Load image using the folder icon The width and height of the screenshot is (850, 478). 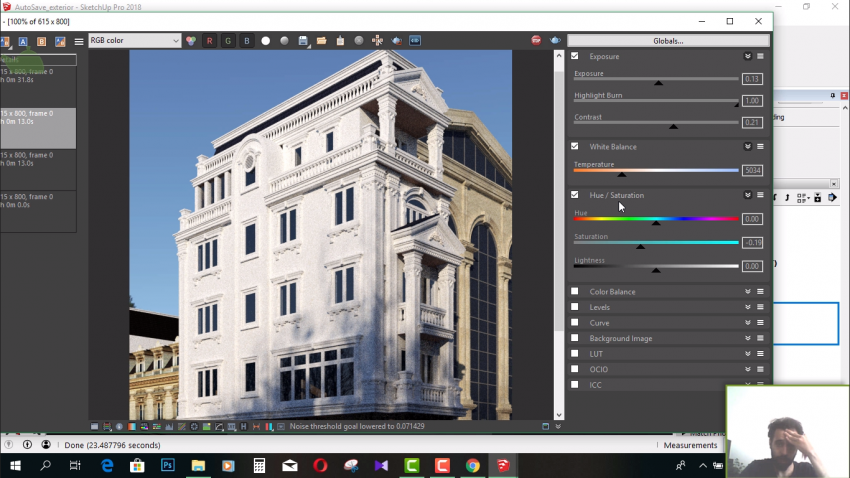pyautogui.click(x=321, y=41)
